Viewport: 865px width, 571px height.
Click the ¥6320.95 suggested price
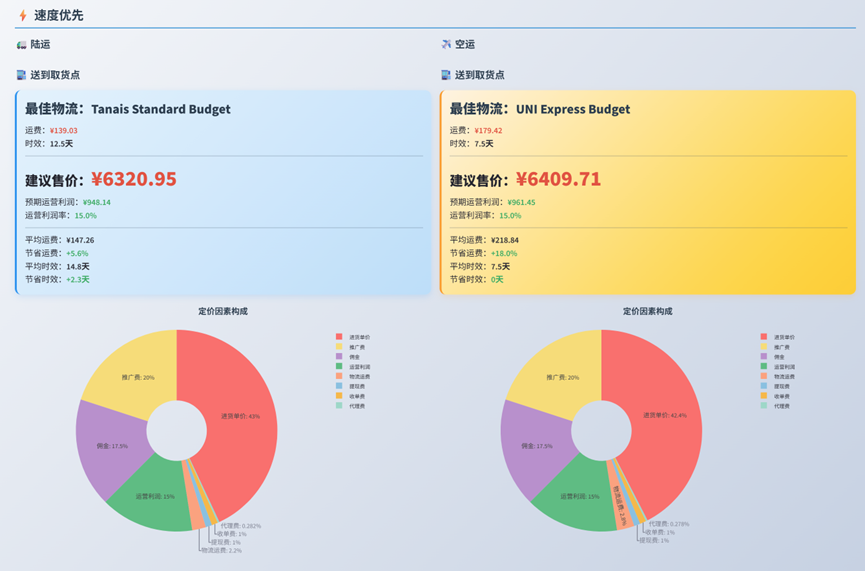coord(133,179)
